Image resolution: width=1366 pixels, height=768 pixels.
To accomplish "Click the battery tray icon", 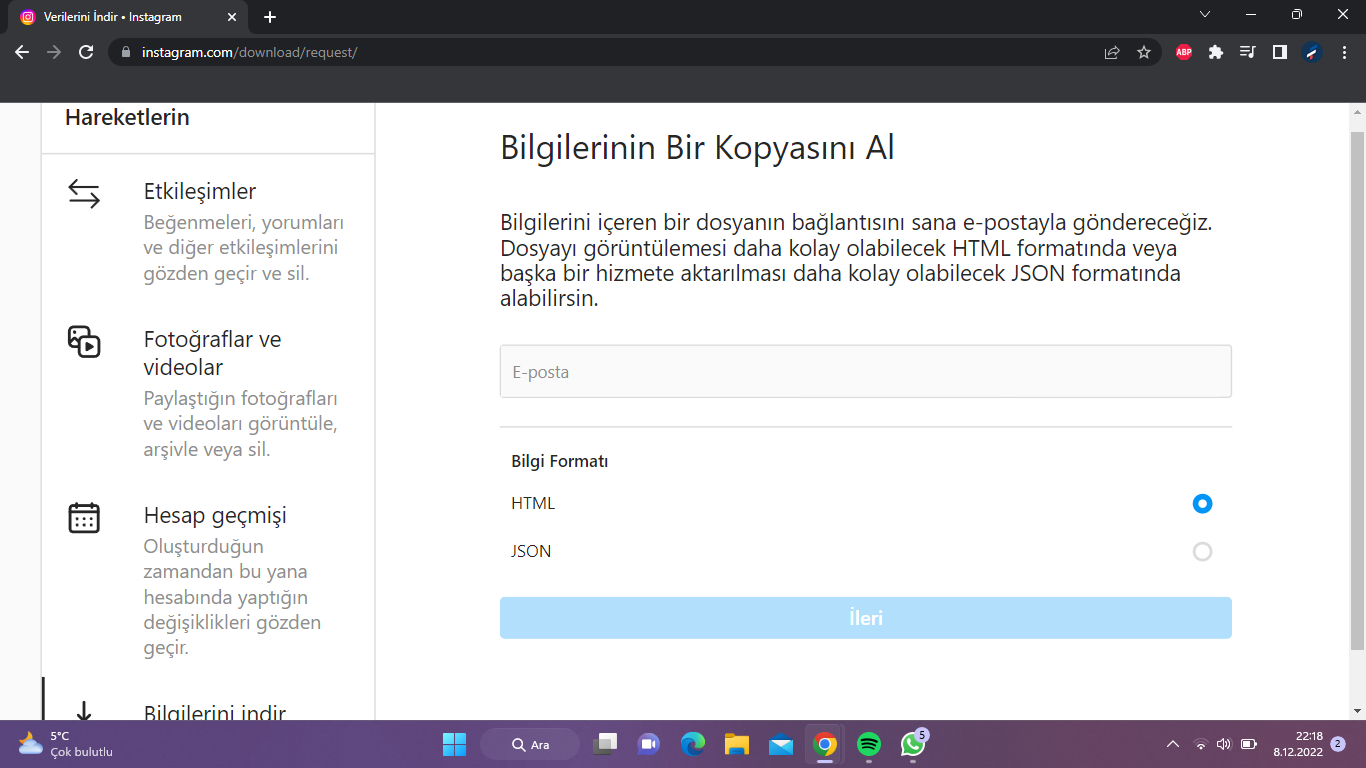I will tap(1249, 744).
